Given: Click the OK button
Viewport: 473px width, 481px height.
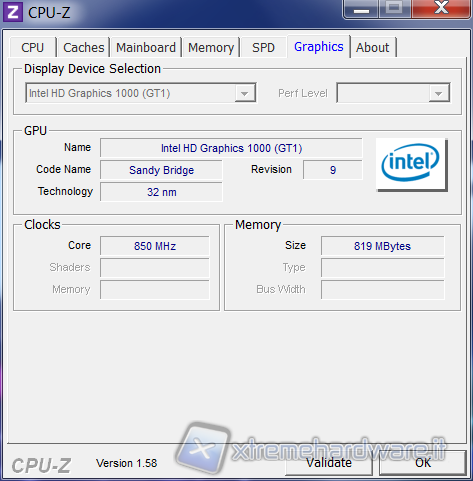Looking at the screenshot, I should click(x=423, y=463).
